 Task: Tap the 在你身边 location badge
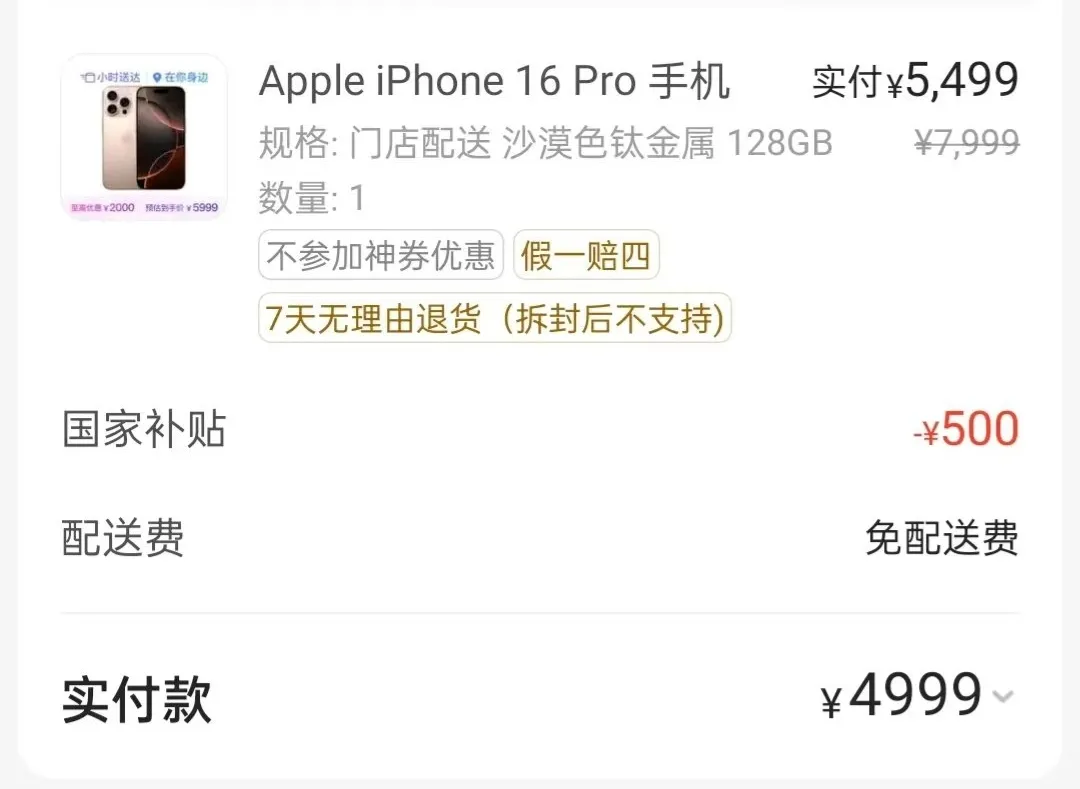(180, 77)
